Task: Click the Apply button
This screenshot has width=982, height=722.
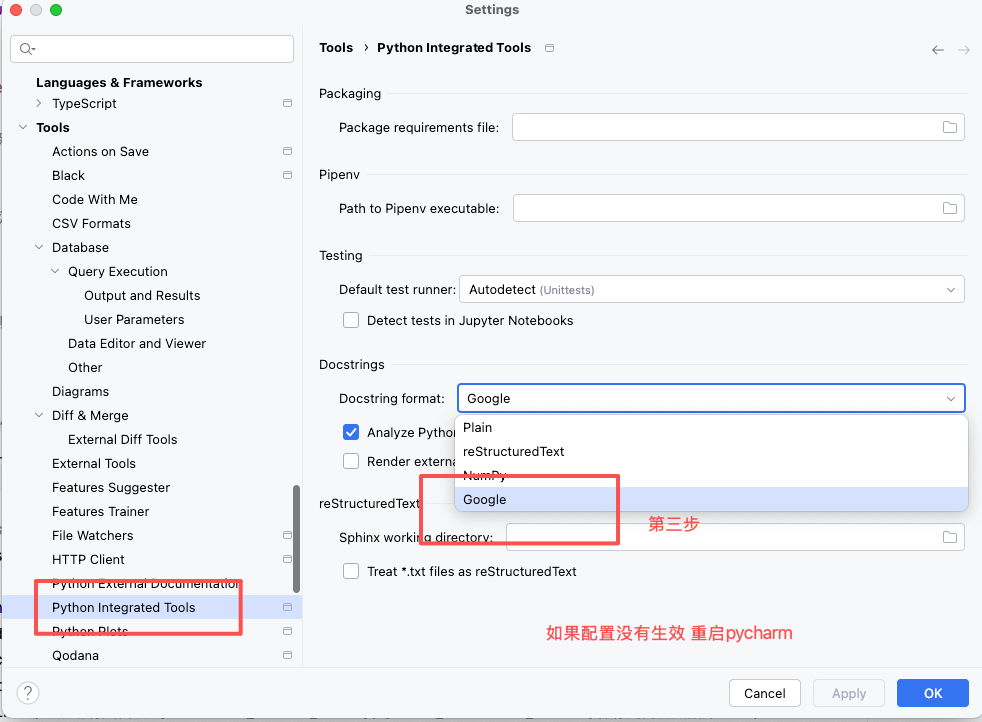Action: coord(849,693)
